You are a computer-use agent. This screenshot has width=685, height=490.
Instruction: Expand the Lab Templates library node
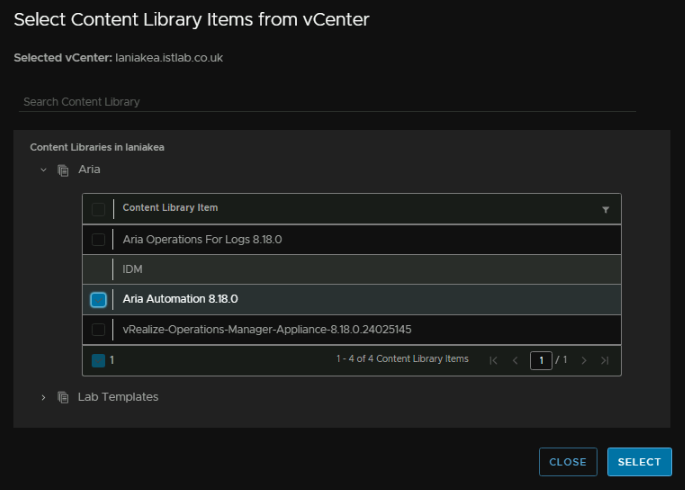point(43,397)
